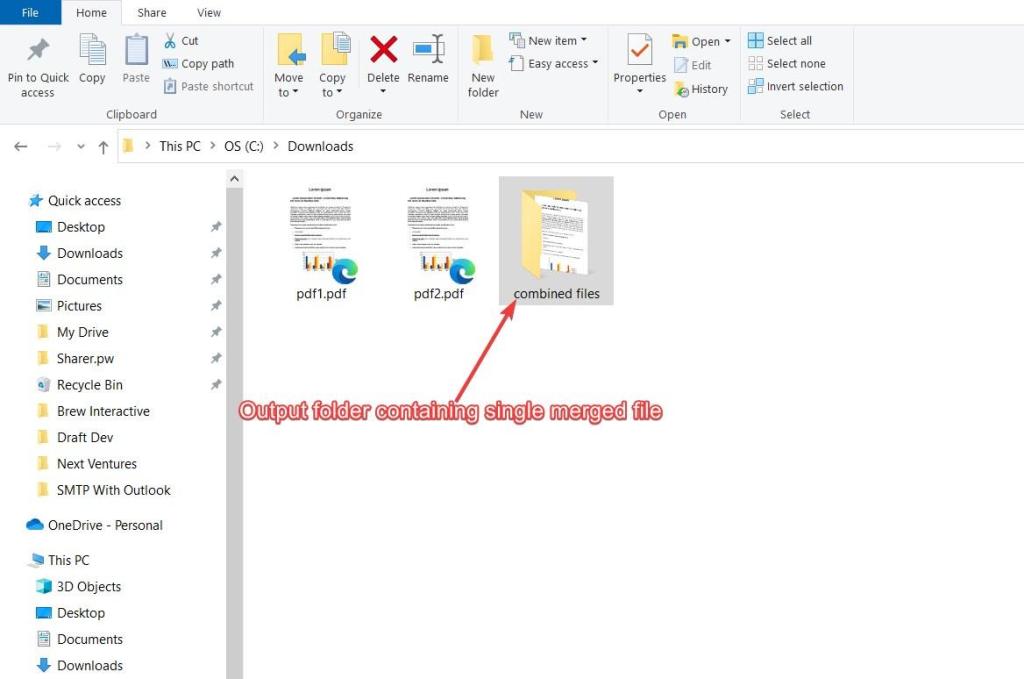
Task: Open the Easy access dropdown menu
Action: tap(553, 63)
